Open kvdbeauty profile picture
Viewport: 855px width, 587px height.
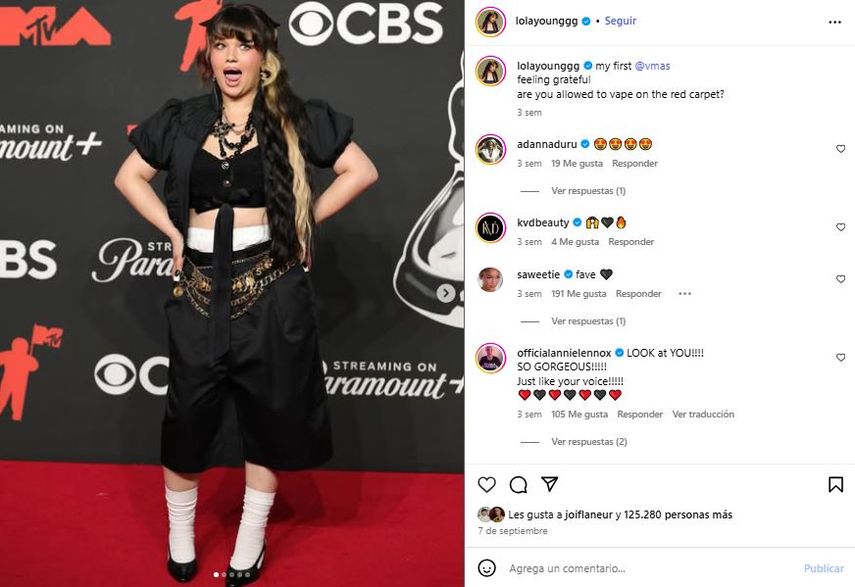pyautogui.click(x=490, y=227)
